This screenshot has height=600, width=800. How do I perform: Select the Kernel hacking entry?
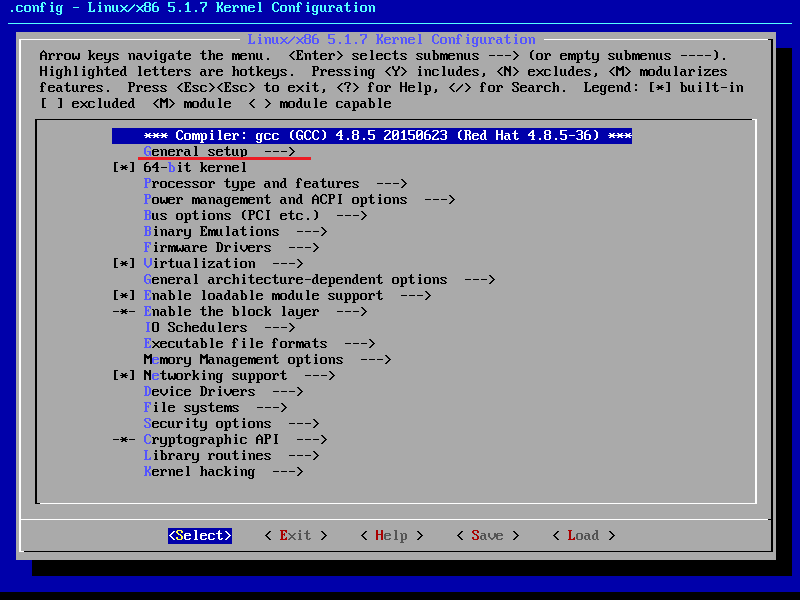click(223, 472)
